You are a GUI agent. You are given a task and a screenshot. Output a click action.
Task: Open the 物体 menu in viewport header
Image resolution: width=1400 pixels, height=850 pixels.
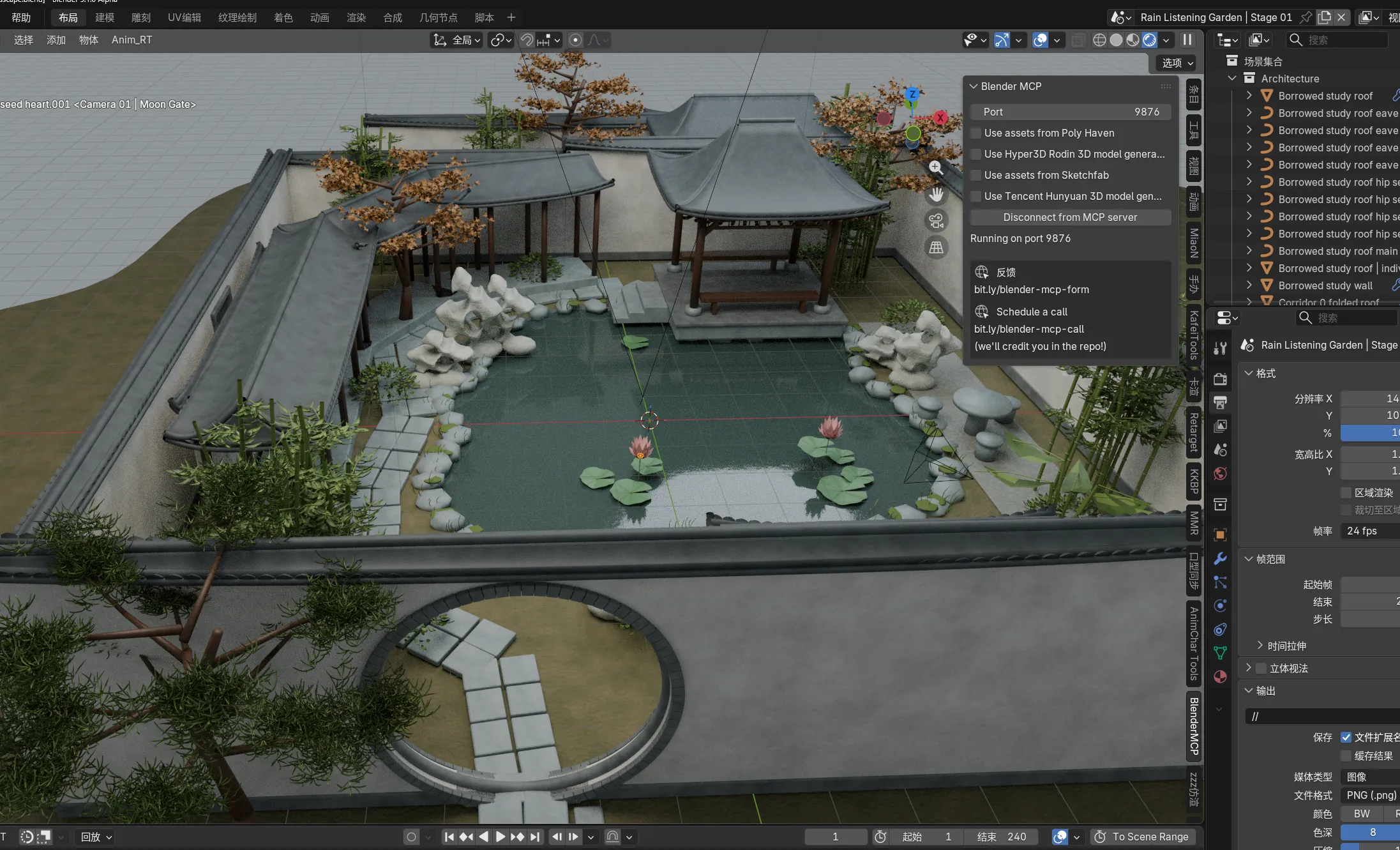pos(89,40)
